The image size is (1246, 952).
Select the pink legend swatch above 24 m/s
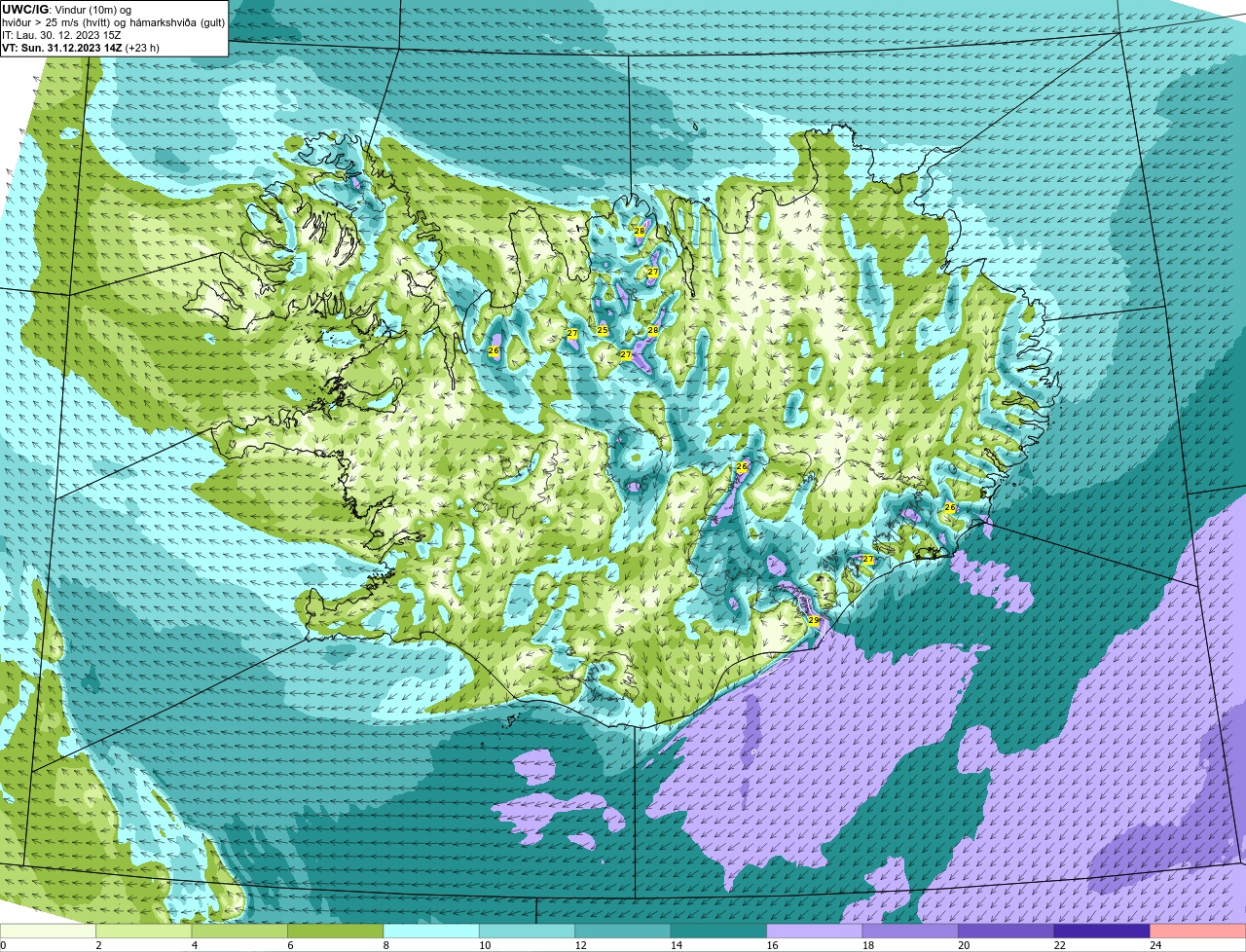point(1198,932)
